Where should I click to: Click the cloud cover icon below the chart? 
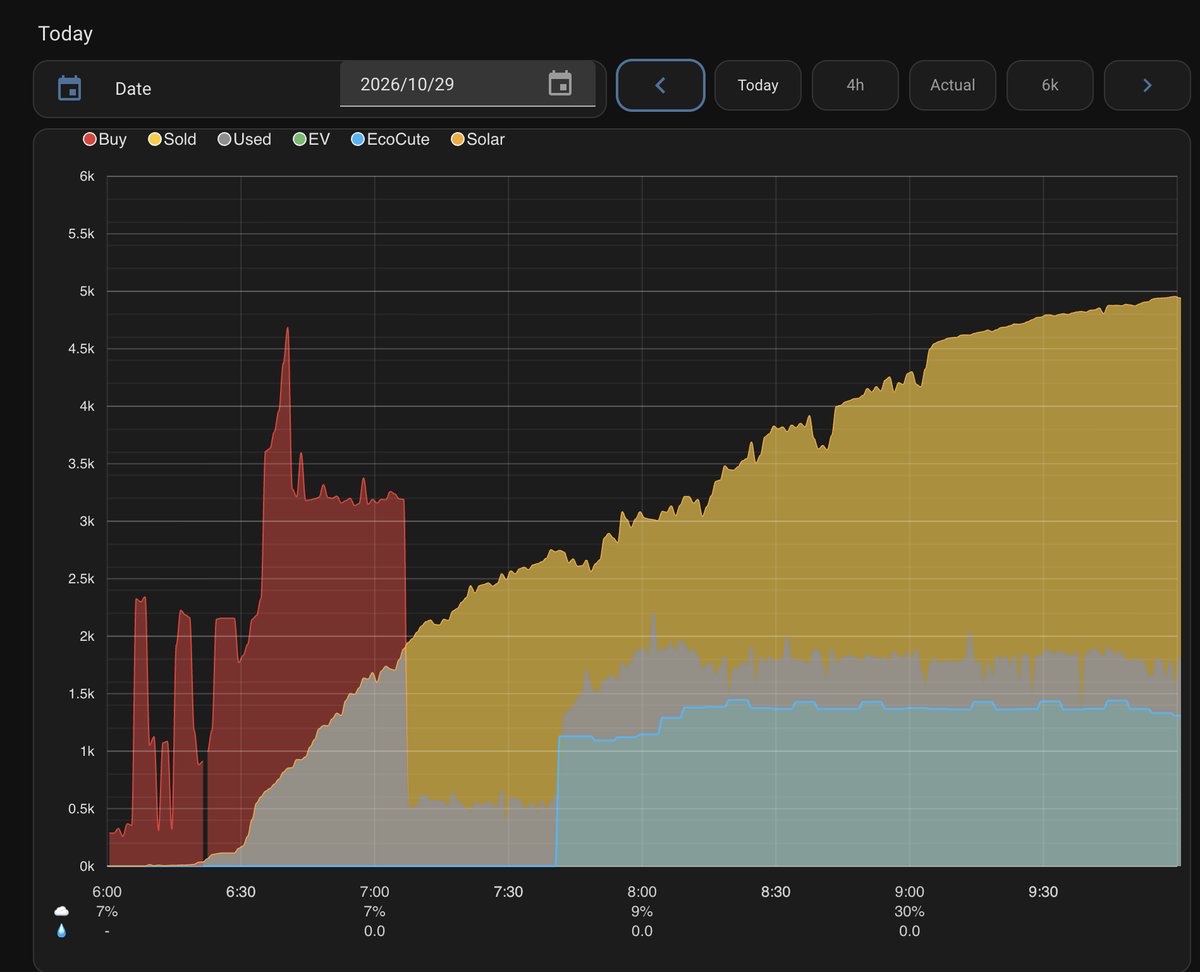coord(62,911)
